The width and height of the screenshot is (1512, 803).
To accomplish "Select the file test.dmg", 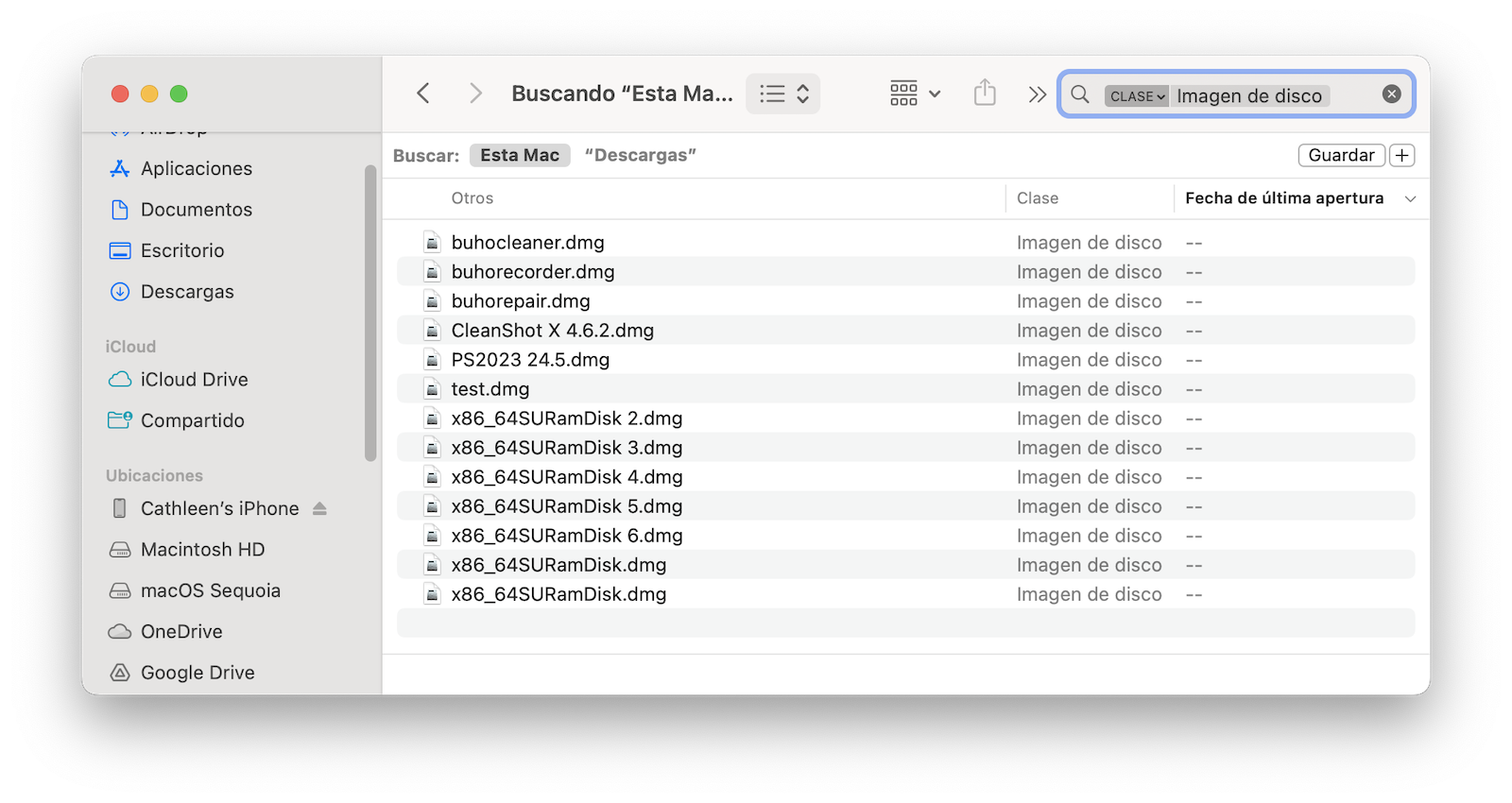I will [490, 389].
